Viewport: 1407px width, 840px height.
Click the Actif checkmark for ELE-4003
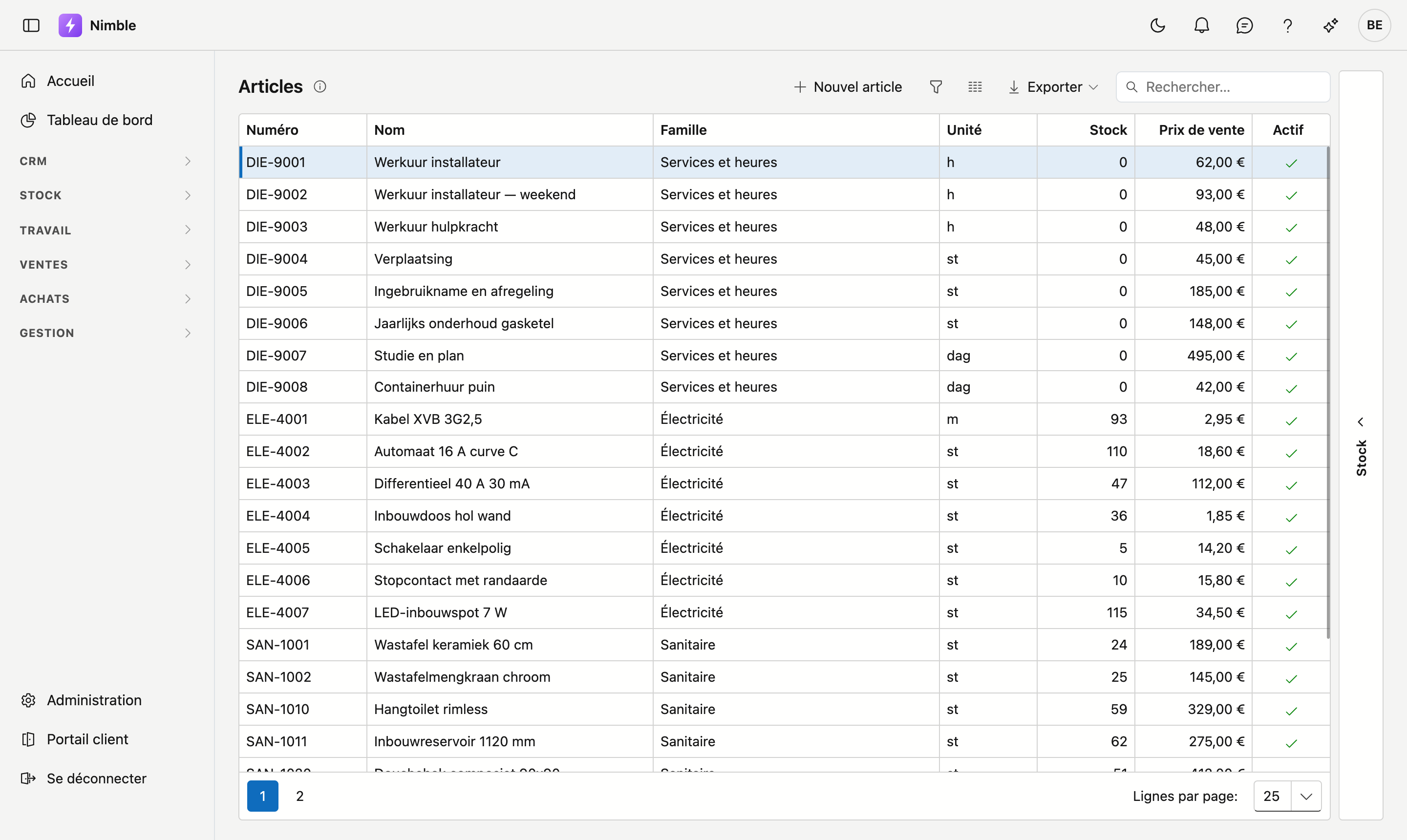click(x=1291, y=485)
